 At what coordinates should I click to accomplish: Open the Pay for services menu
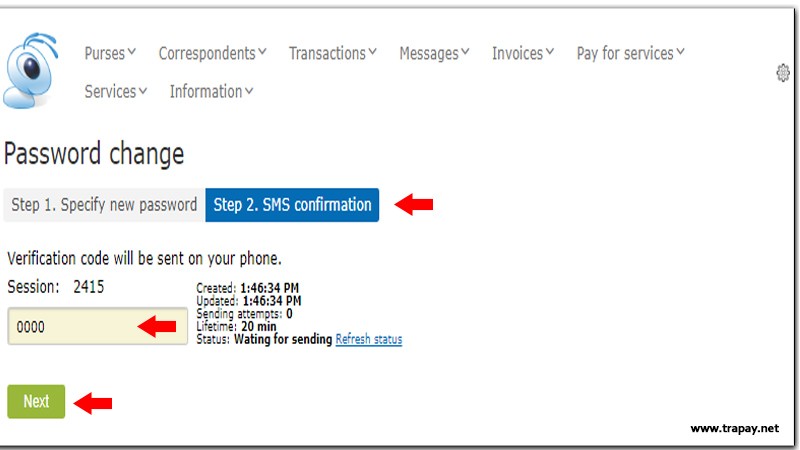tap(630, 53)
